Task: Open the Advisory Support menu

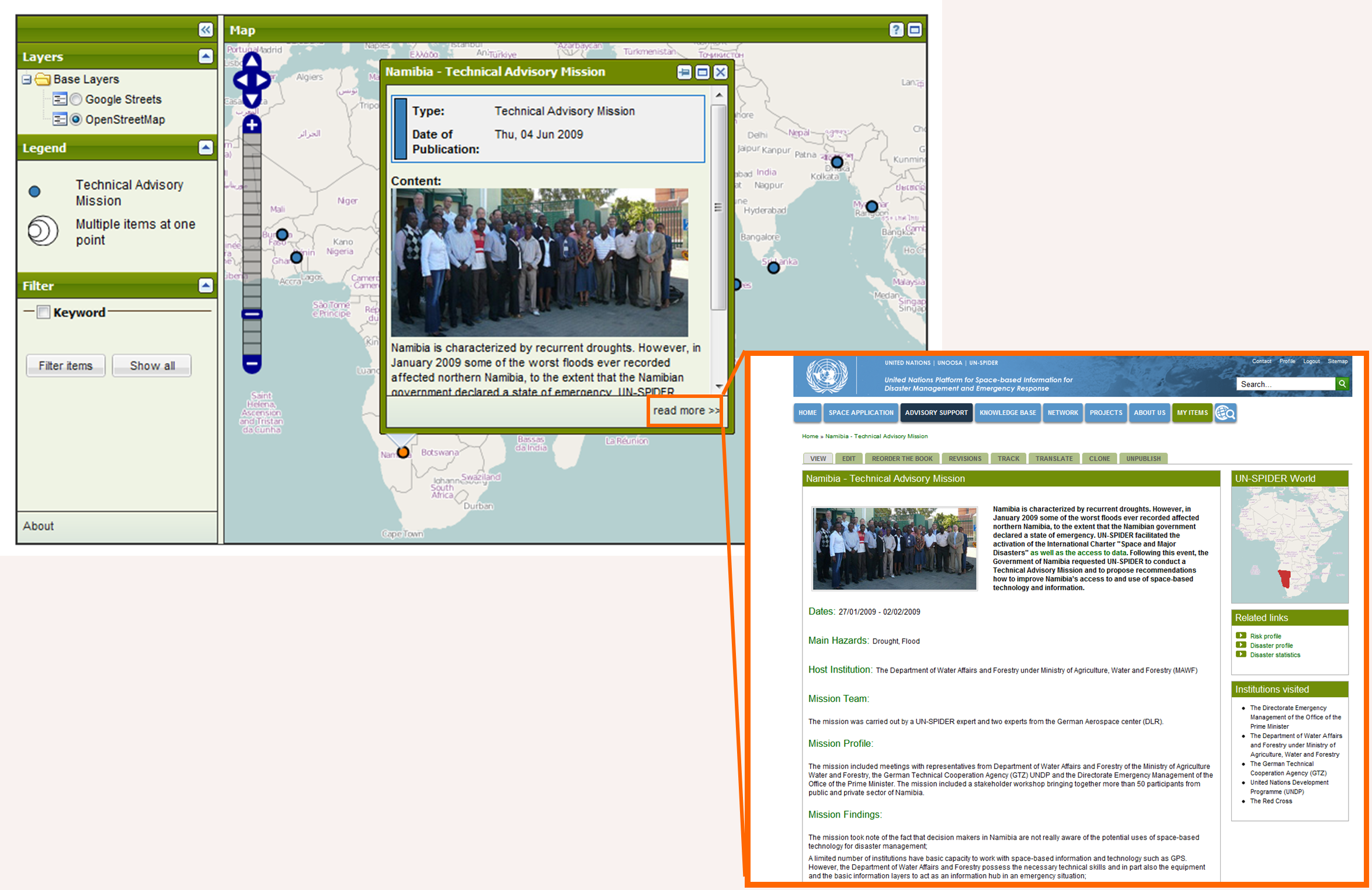Action: [x=936, y=413]
